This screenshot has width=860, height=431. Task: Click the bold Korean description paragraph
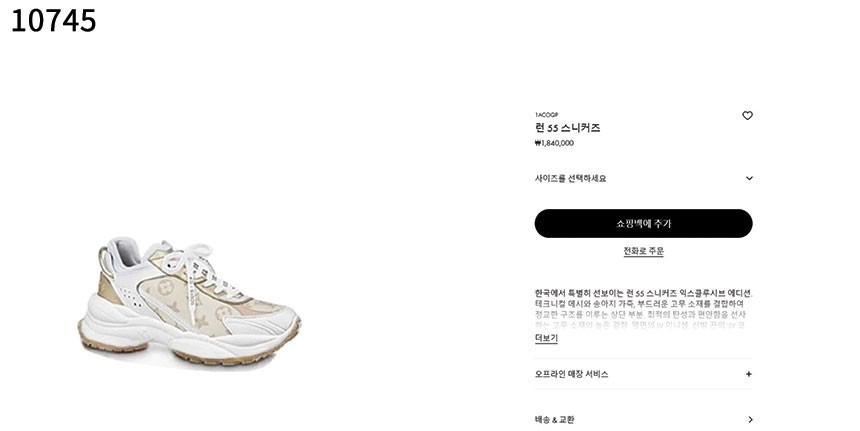pos(643,298)
